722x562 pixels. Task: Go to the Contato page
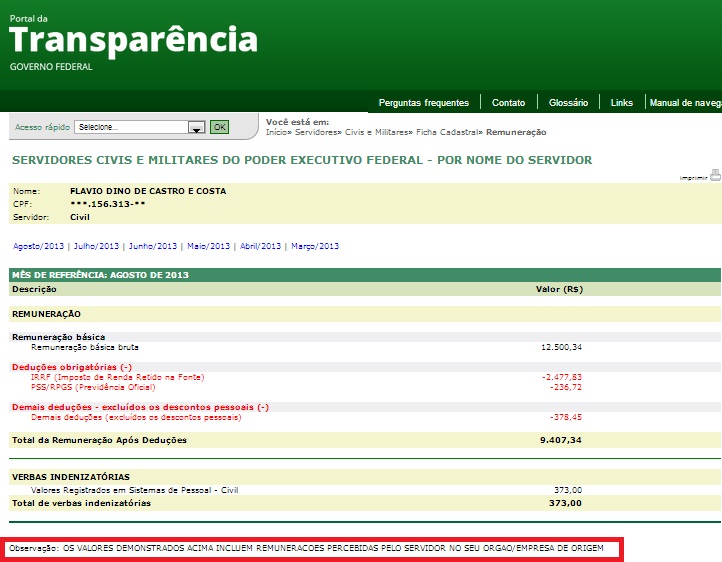[x=508, y=103]
